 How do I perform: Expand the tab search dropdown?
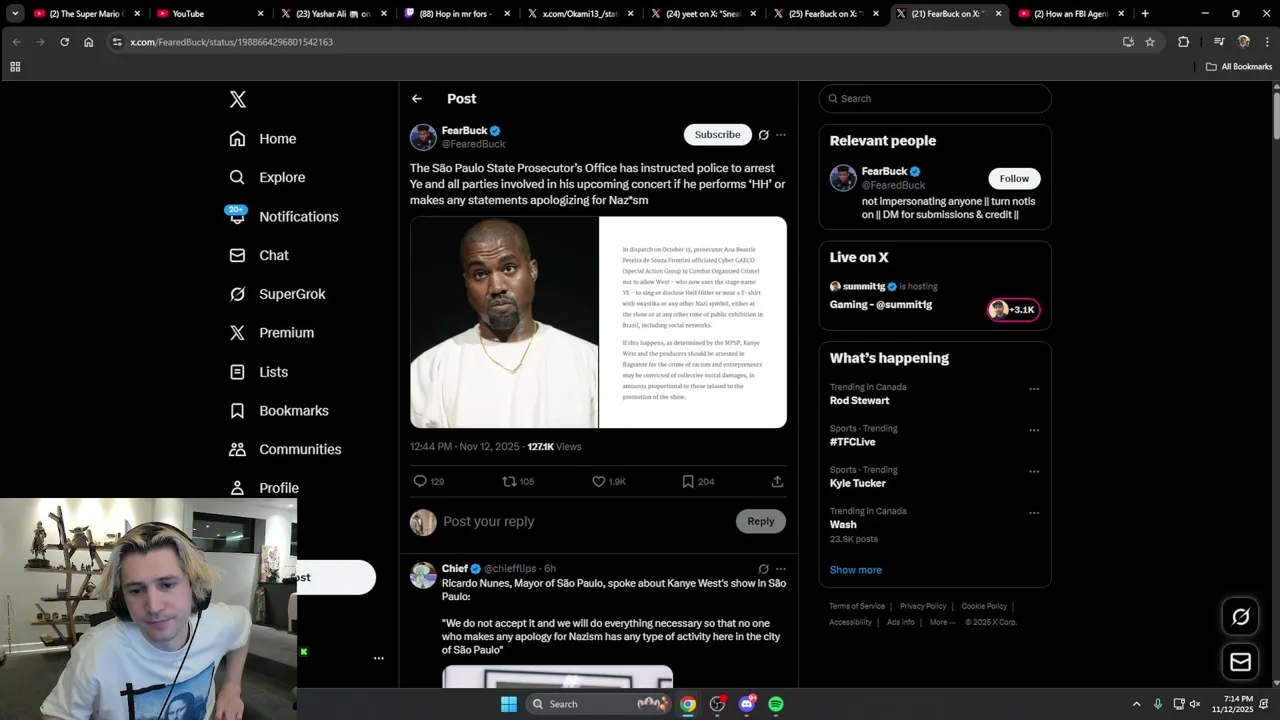click(15, 14)
